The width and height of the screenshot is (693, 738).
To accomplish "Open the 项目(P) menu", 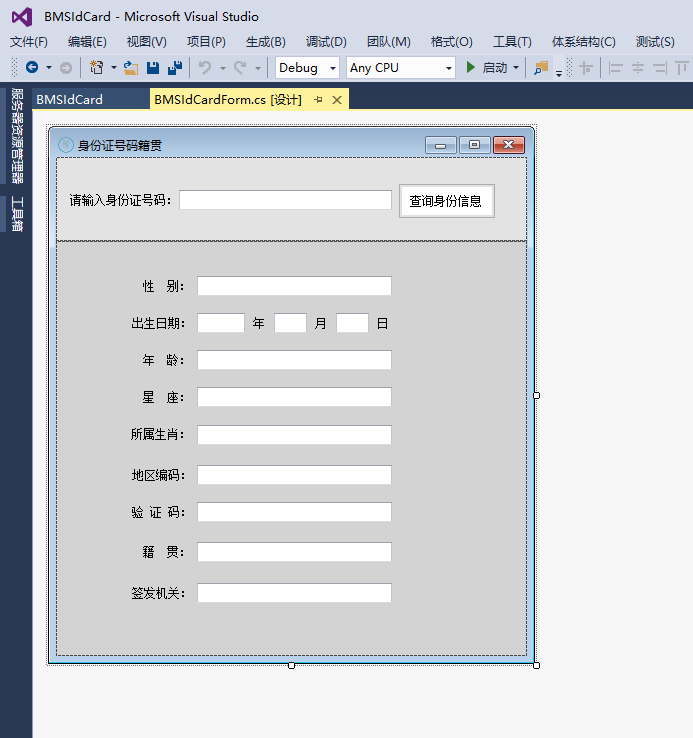I will point(206,42).
